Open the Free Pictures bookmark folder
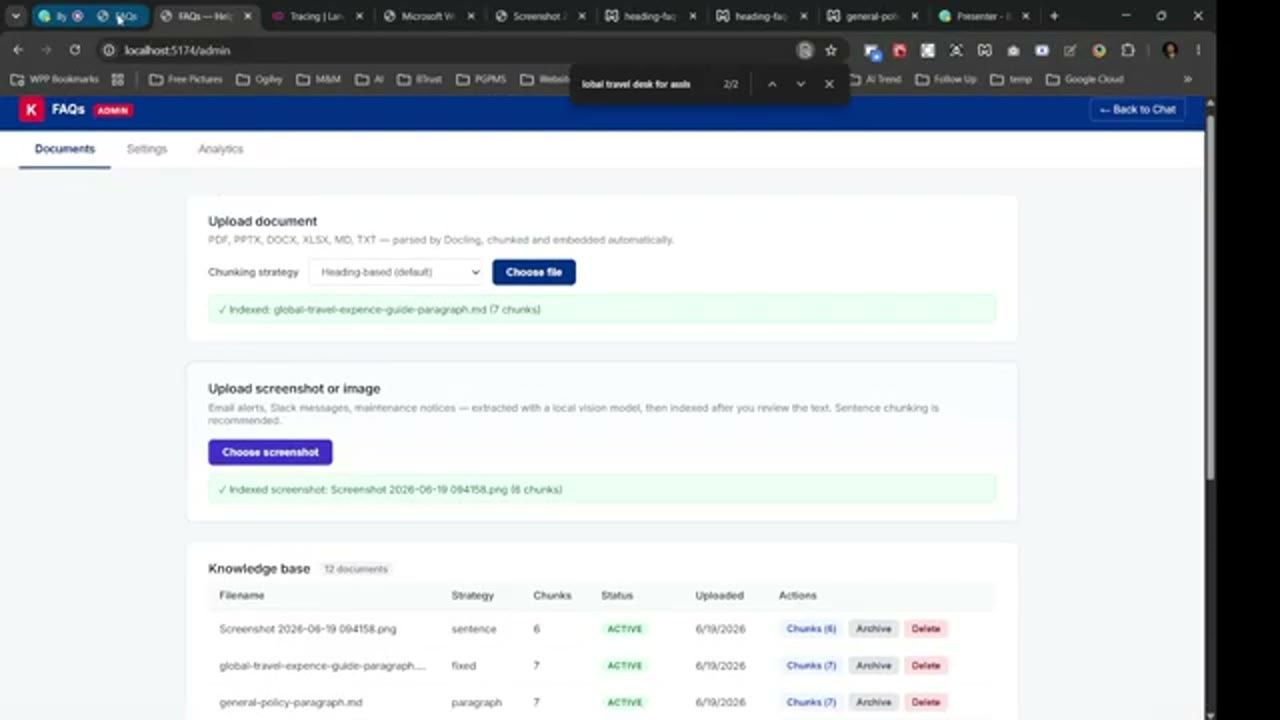1280x720 pixels. coord(186,79)
